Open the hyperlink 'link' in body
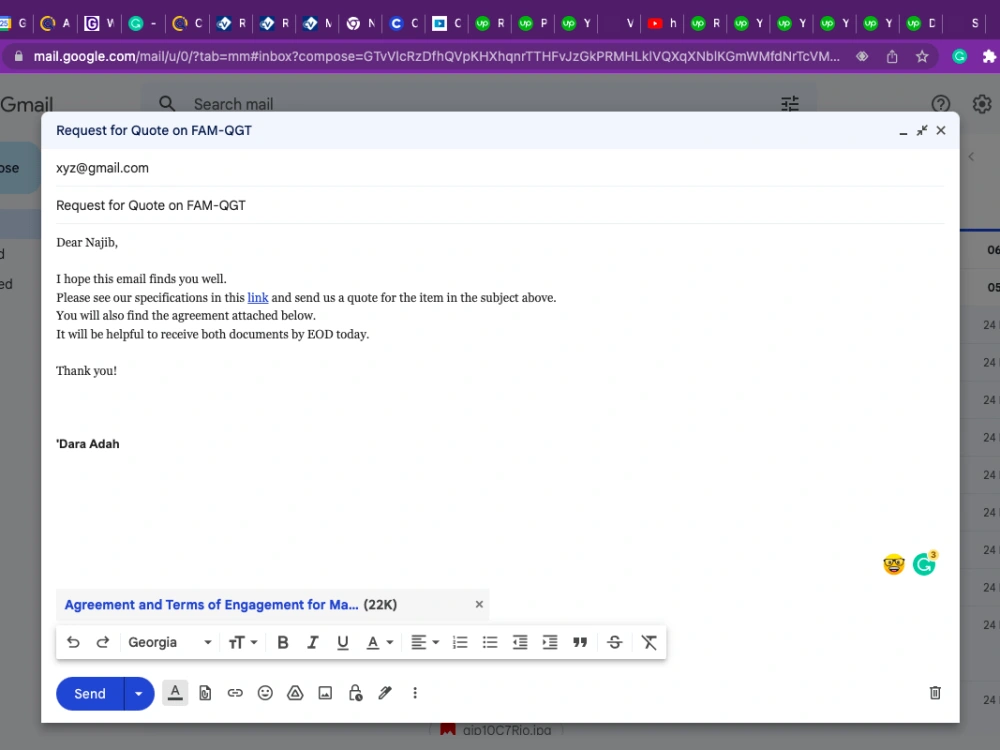 (258, 297)
